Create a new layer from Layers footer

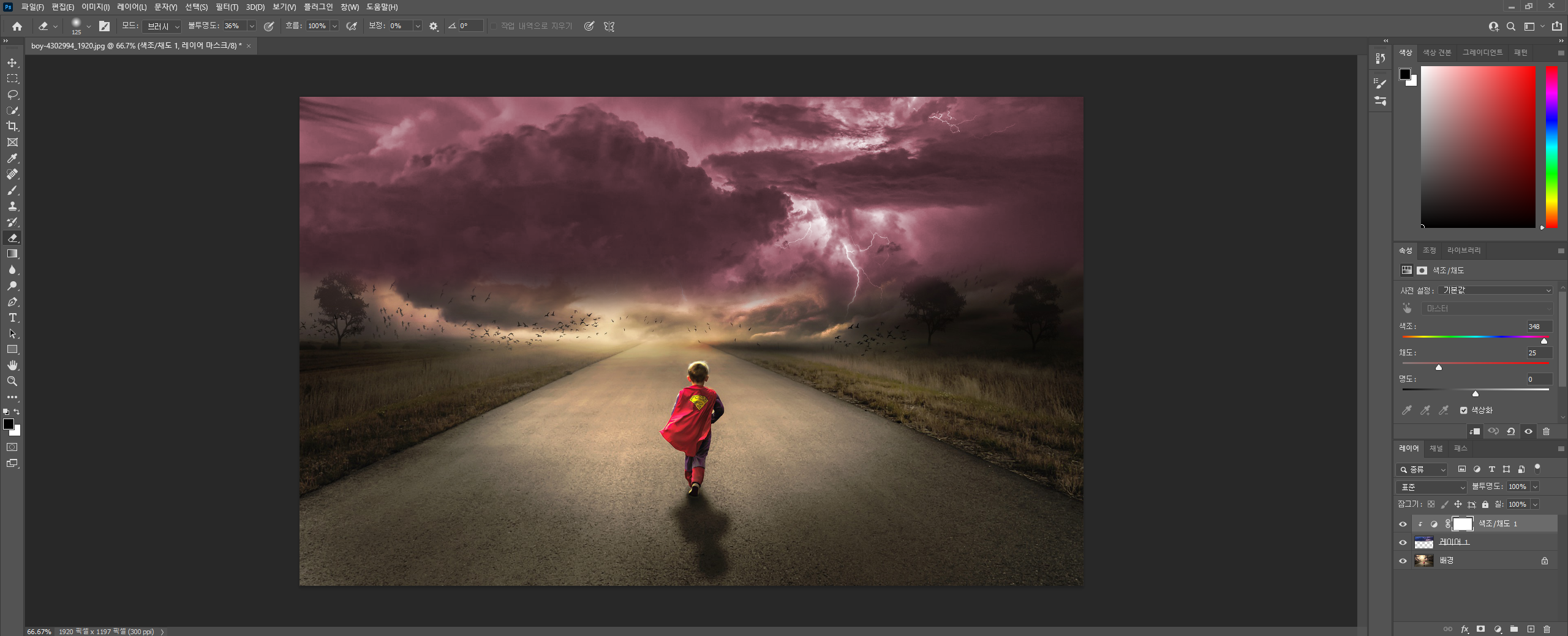[1531, 629]
